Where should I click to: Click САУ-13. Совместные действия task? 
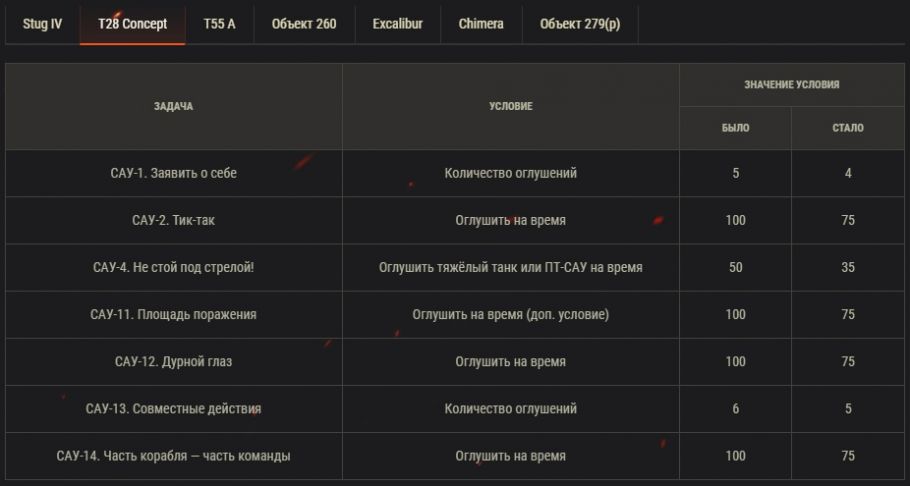(174, 408)
